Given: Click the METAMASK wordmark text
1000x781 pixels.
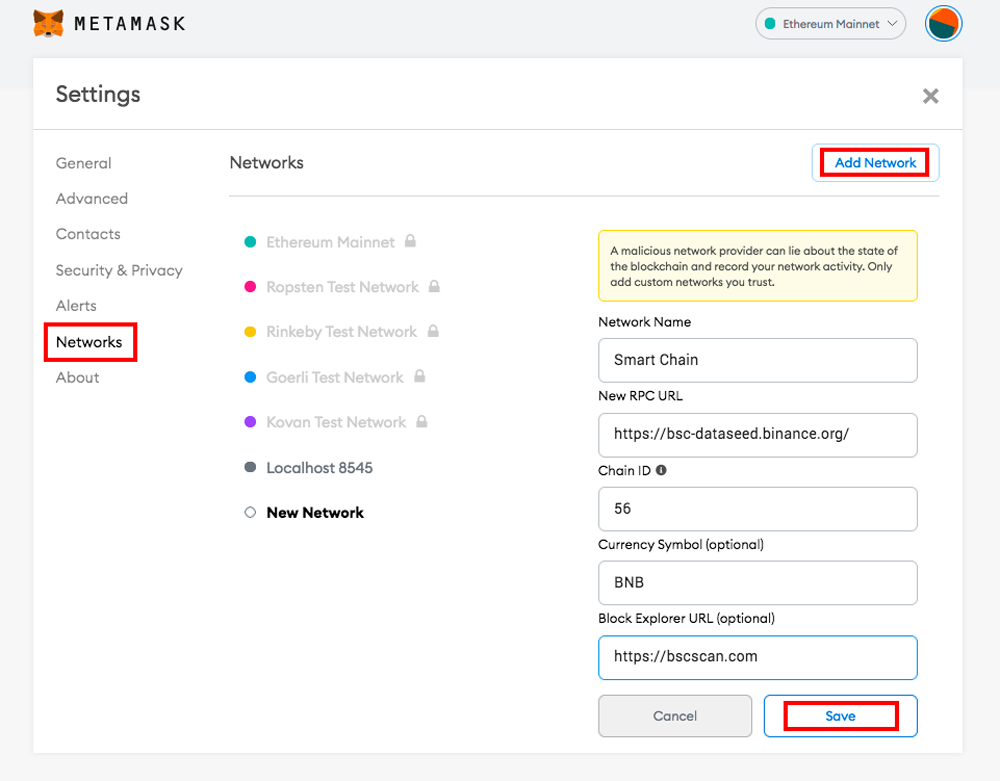Looking at the screenshot, I should coord(129,24).
